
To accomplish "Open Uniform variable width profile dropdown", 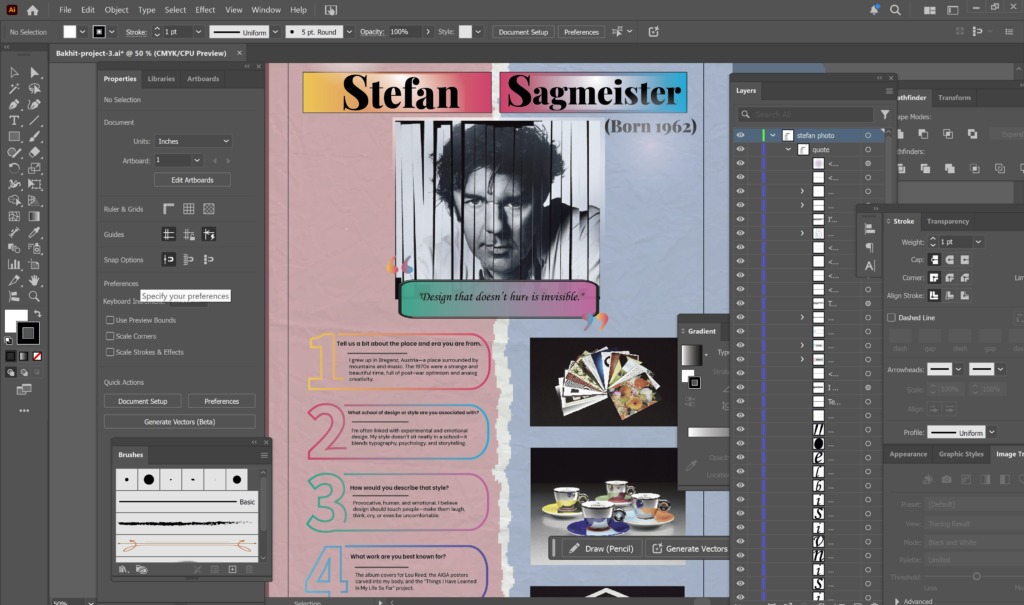I will pyautogui.click(x=275, y=31).
